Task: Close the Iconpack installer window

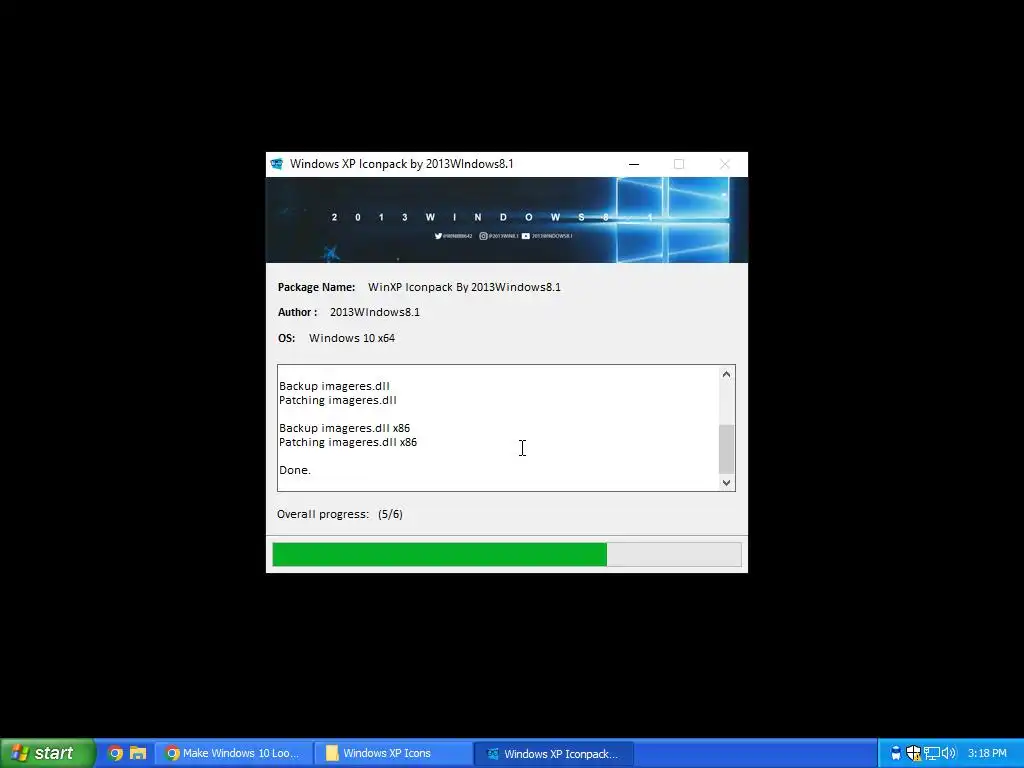Action: [x=725, y=164]
